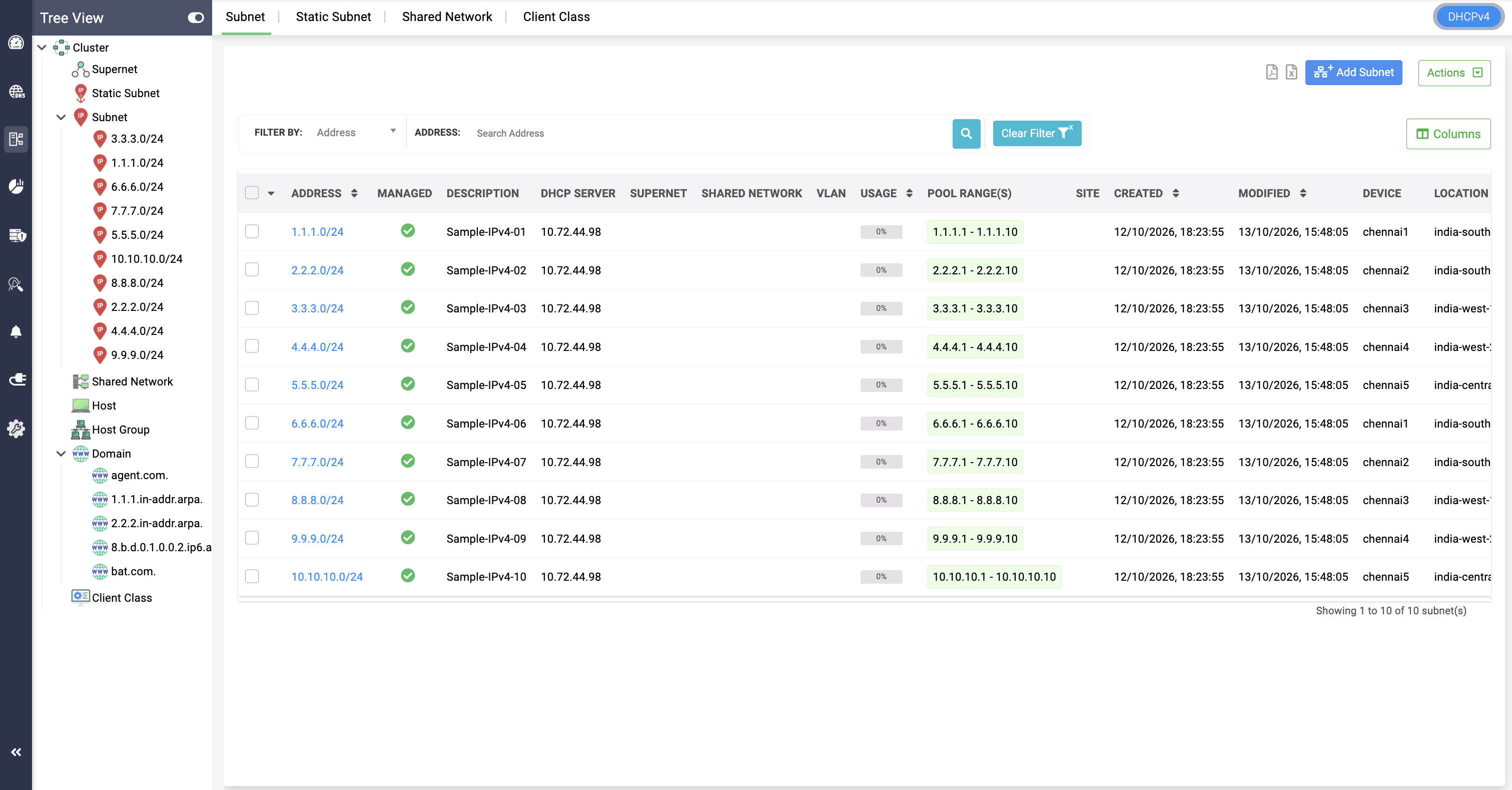Export subnet list as Excel icon
This screenshot has height=790, width=1512.
(1291, 72)
